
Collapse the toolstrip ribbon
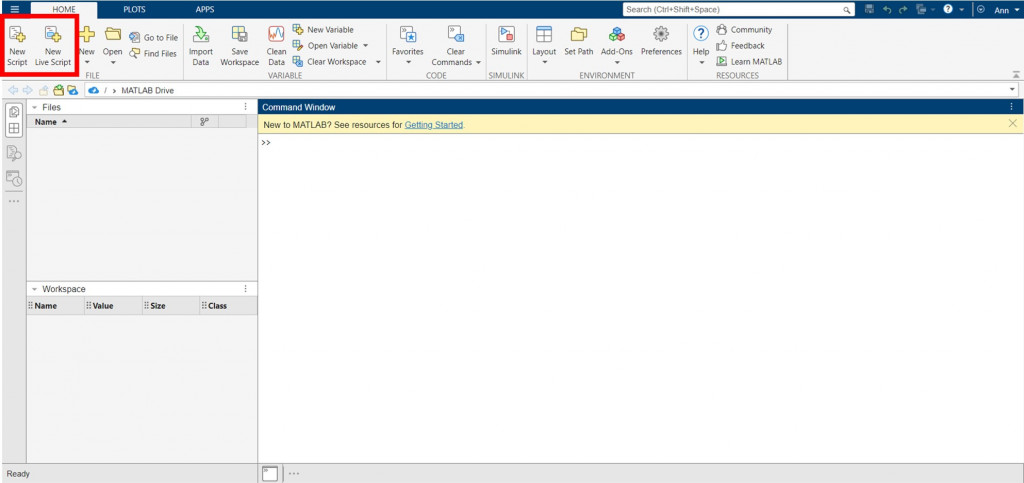point(1016,74)
